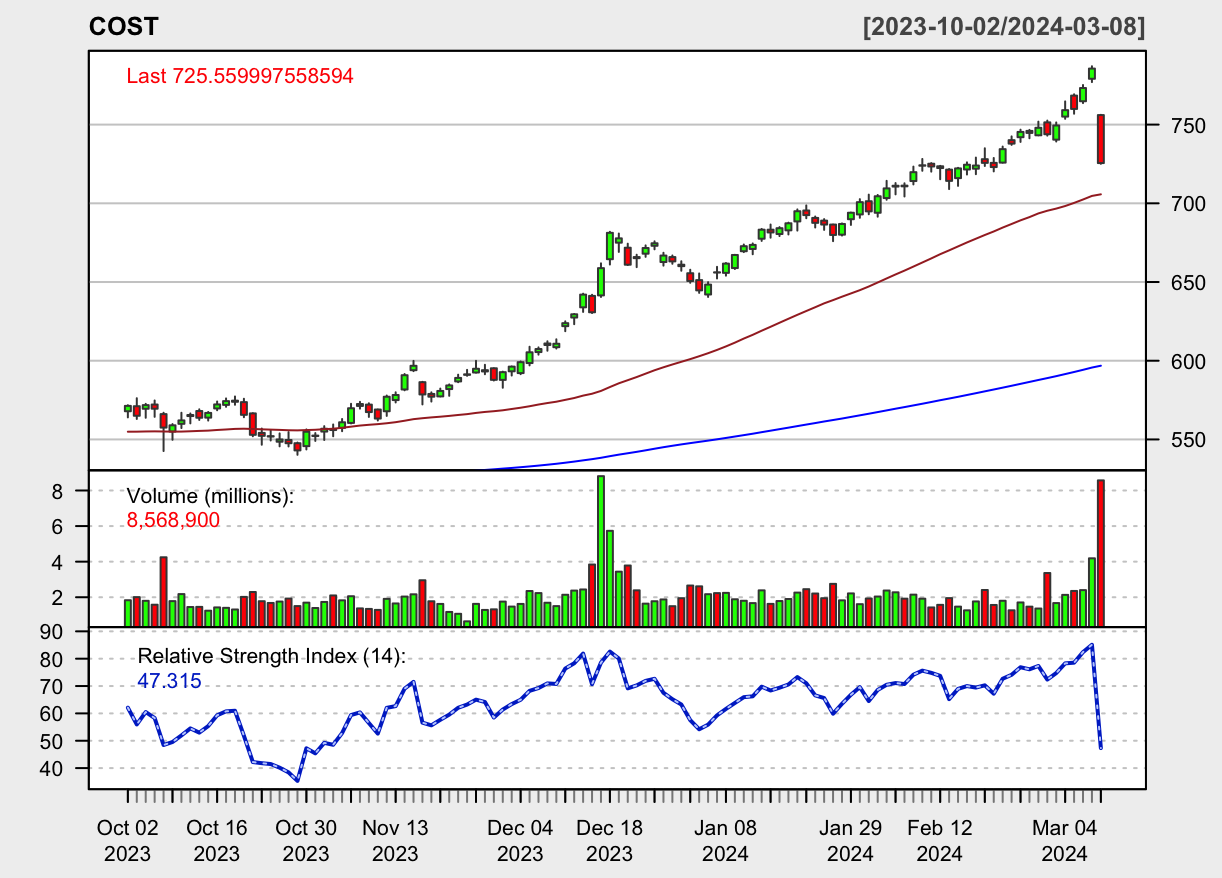Click the Oct 30 2023 date label
The width and height of the screenshot is (1222, 878).
tap(306, 841)
